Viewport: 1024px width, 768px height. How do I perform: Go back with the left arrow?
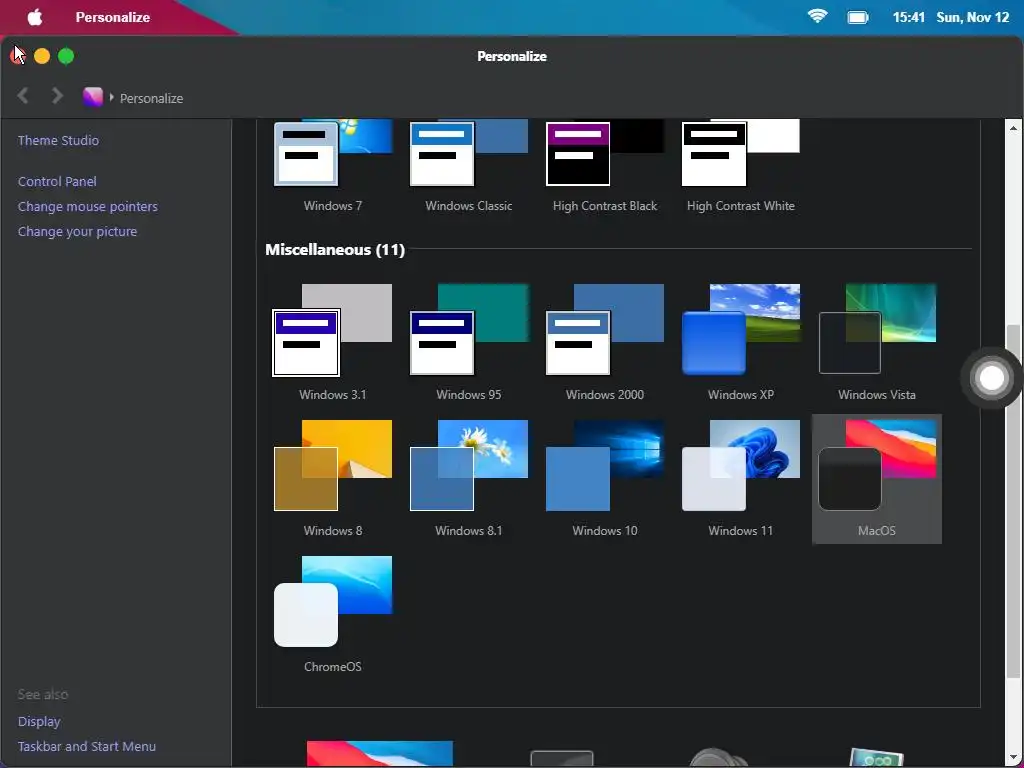(23, 96)
